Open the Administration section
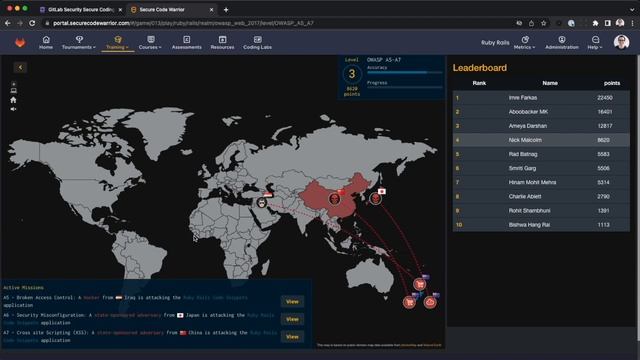 562,42
